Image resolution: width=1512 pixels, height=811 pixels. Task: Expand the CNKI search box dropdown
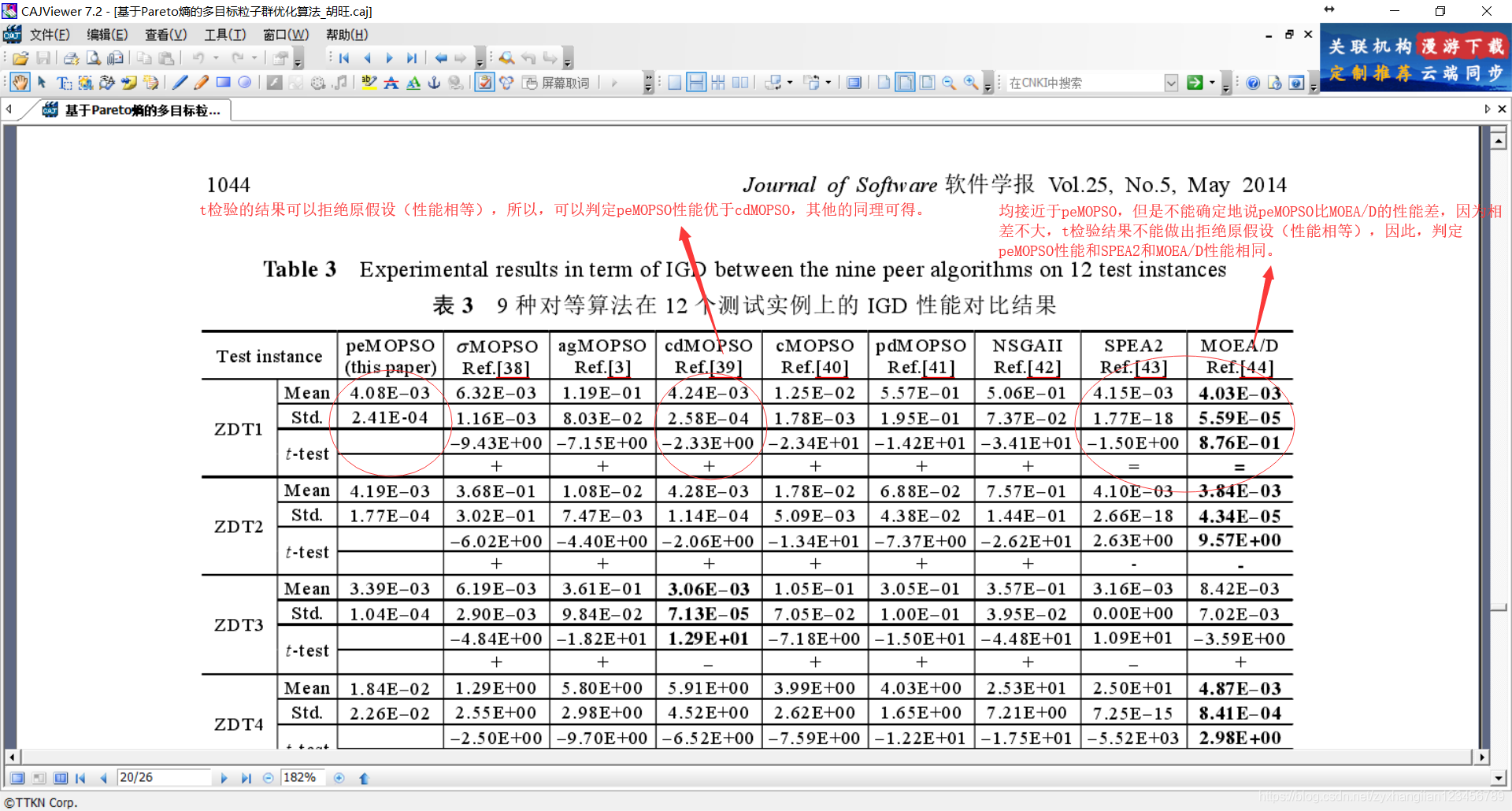point(1171,83)
